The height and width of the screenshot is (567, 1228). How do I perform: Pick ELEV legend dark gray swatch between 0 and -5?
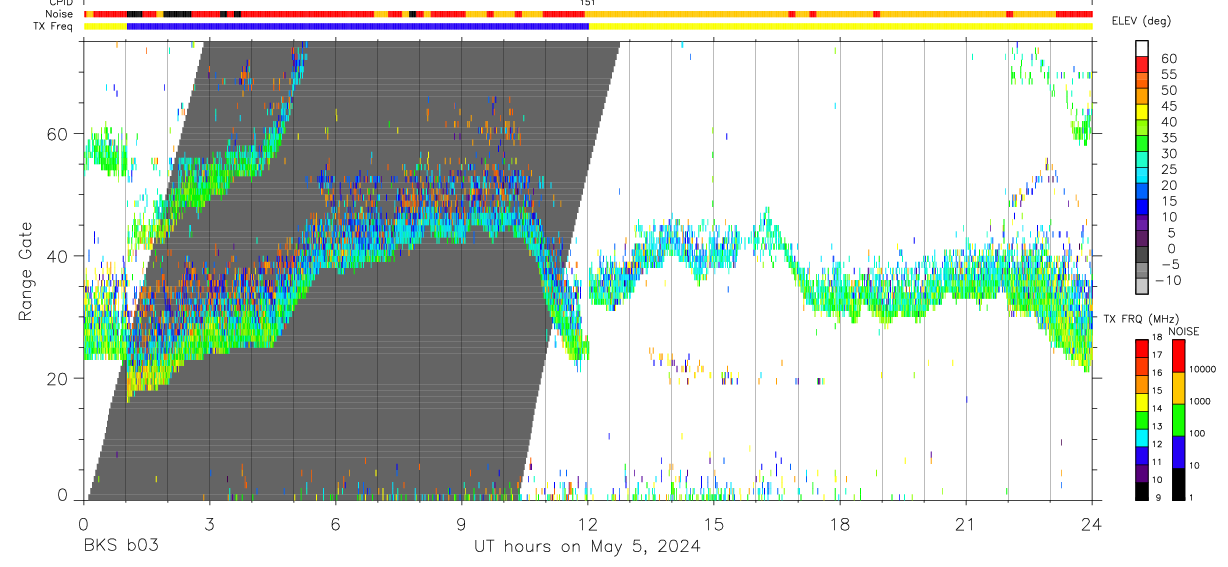tap(1142, 254)
